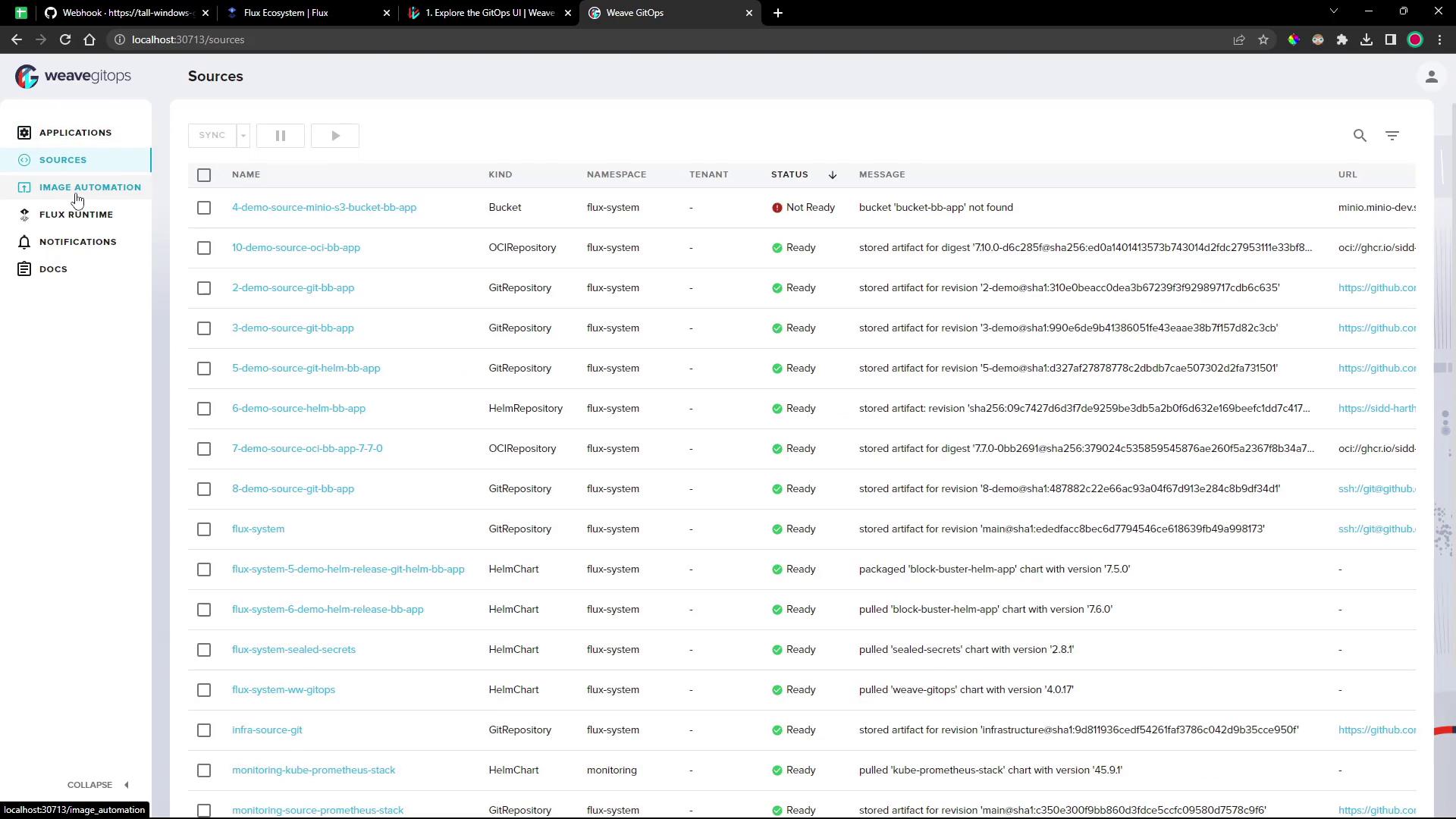Click the play (resume) button
This screenshot has height=819, width=1456.
[335, 136]
